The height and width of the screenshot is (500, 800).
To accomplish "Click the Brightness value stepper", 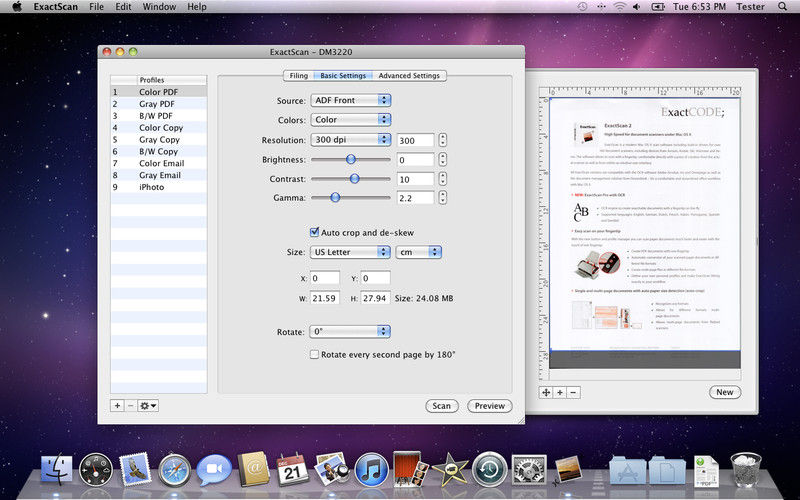I will [442, 159].
